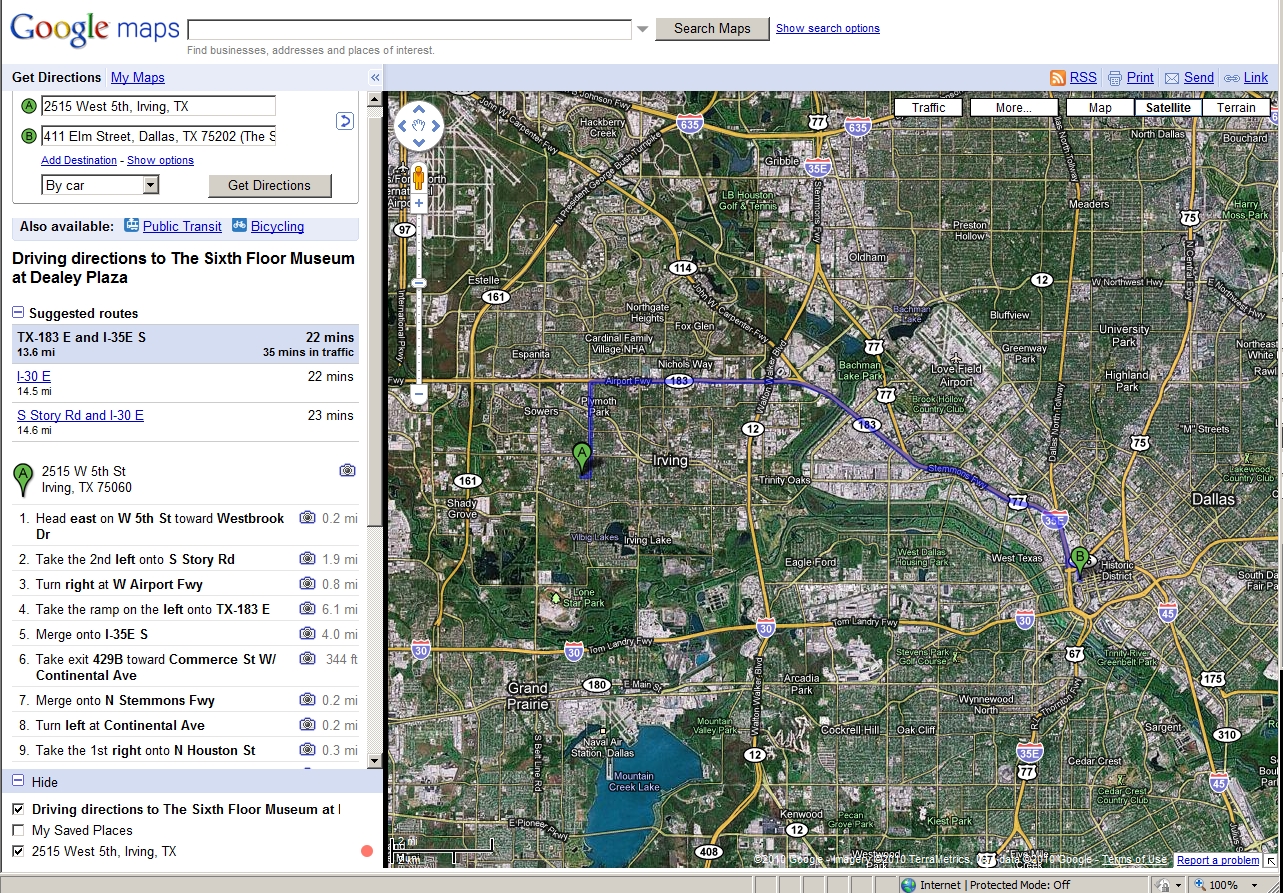Open Street View camera for step 5

pos(308,634)
